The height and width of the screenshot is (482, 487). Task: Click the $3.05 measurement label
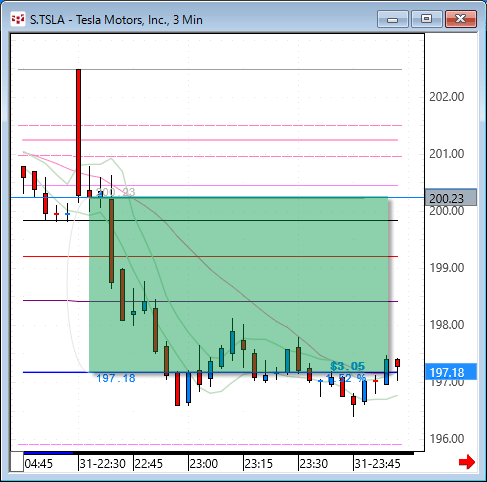[x=347, y=366]
